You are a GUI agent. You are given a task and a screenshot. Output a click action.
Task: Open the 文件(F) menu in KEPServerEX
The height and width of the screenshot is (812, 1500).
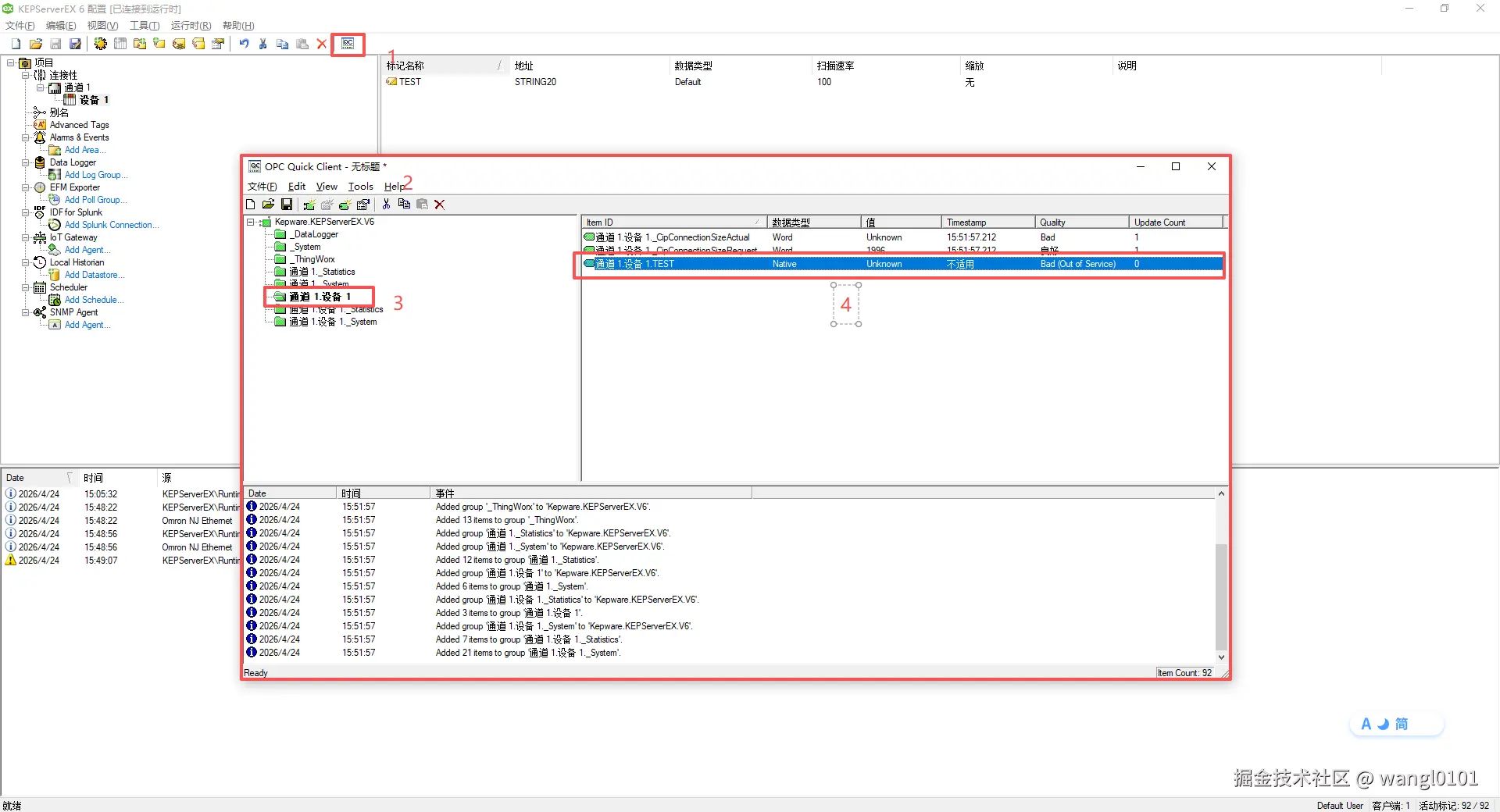tap(20, 26)
